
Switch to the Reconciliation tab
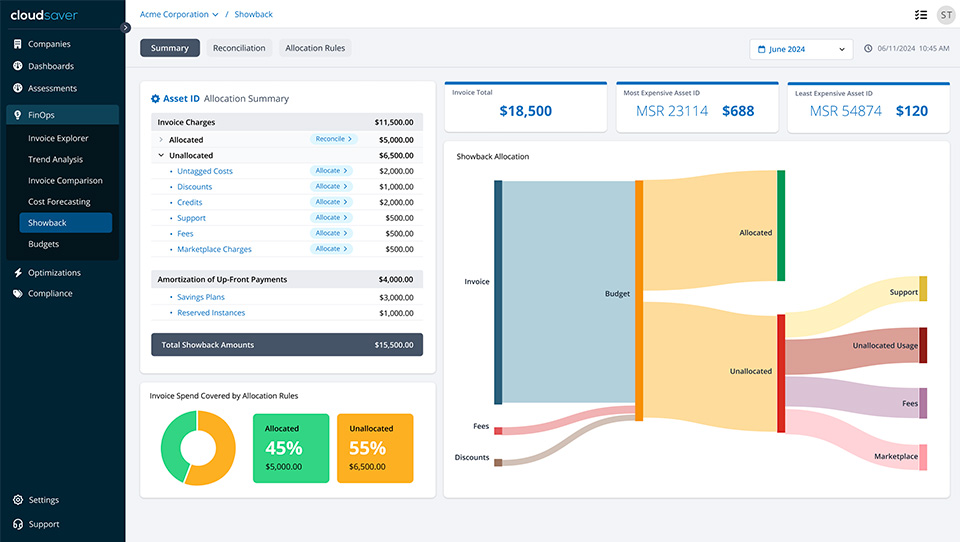(239, 48)
